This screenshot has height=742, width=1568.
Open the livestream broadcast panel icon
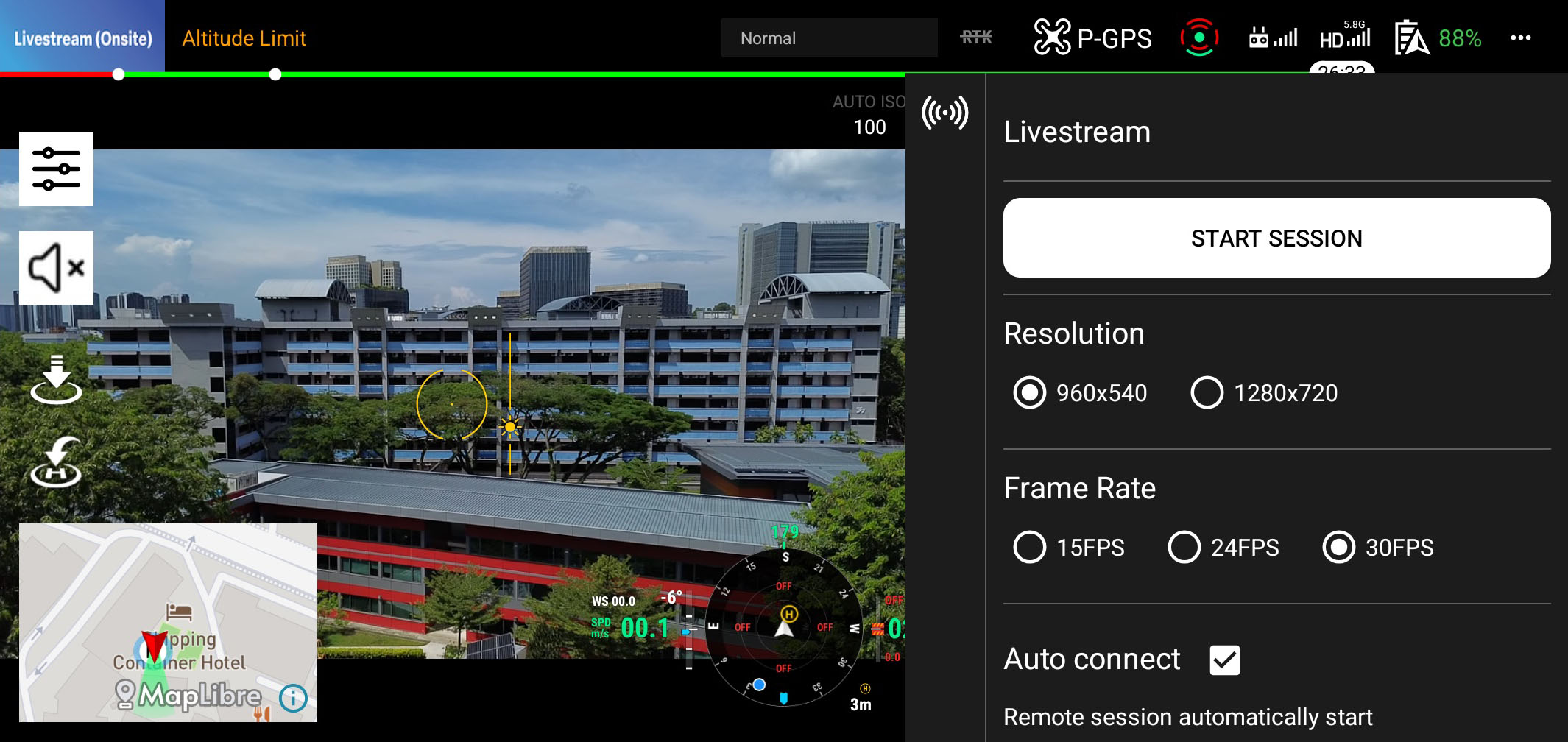click(x=944, y=113)
